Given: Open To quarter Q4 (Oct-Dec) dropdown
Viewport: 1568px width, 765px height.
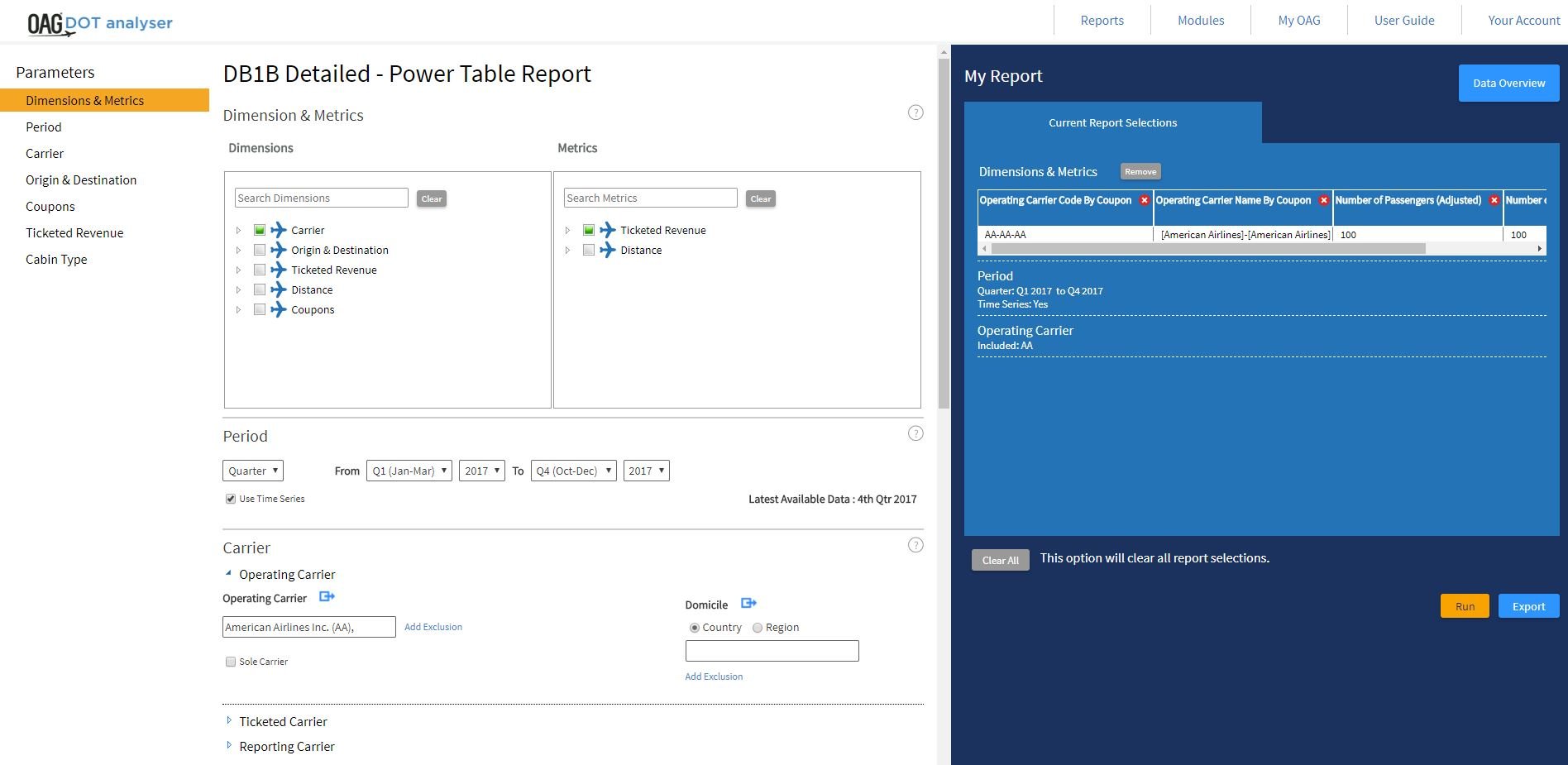Looking at the screenshot, I should [x=574, y=471].
